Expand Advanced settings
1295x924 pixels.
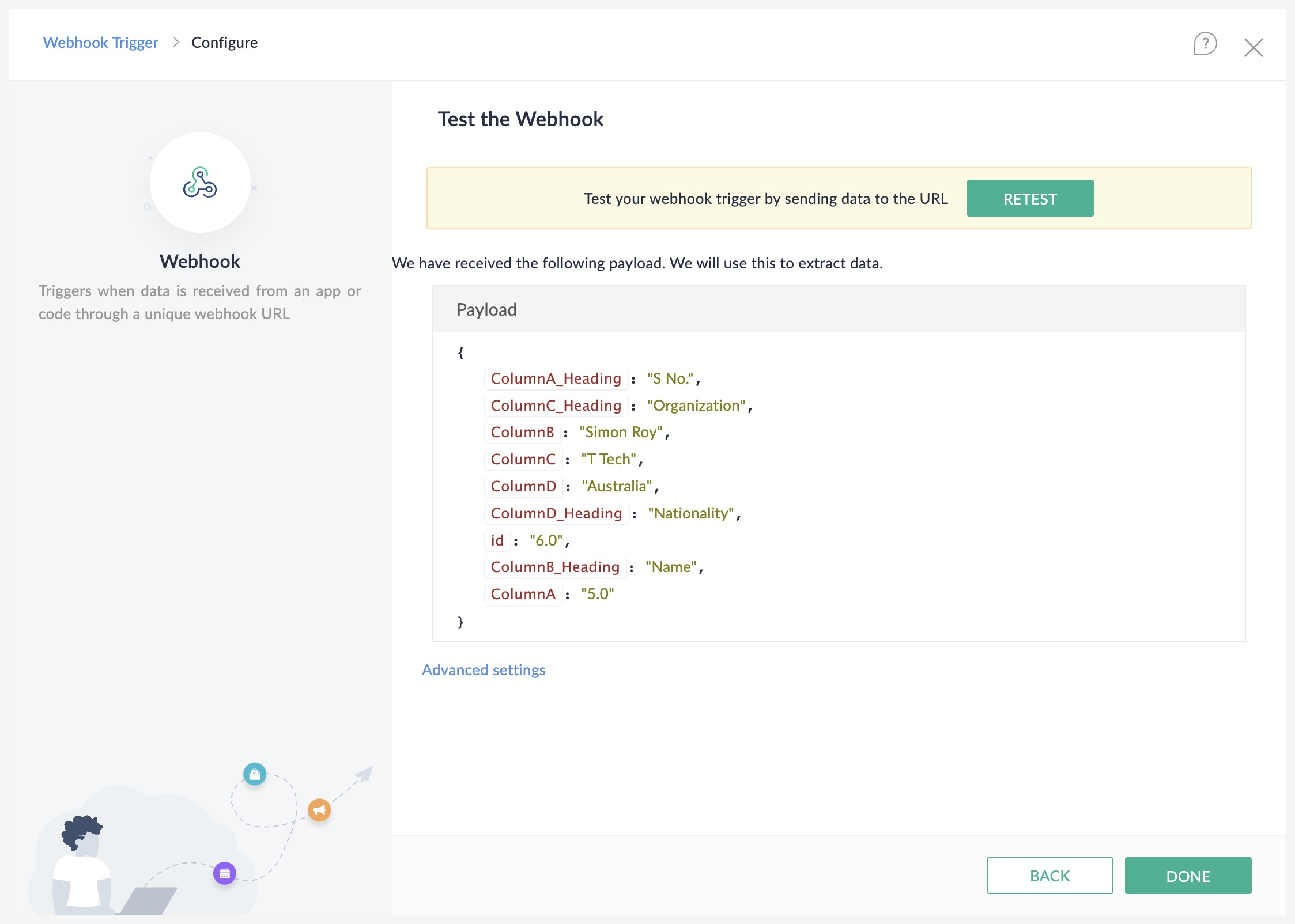484,670
